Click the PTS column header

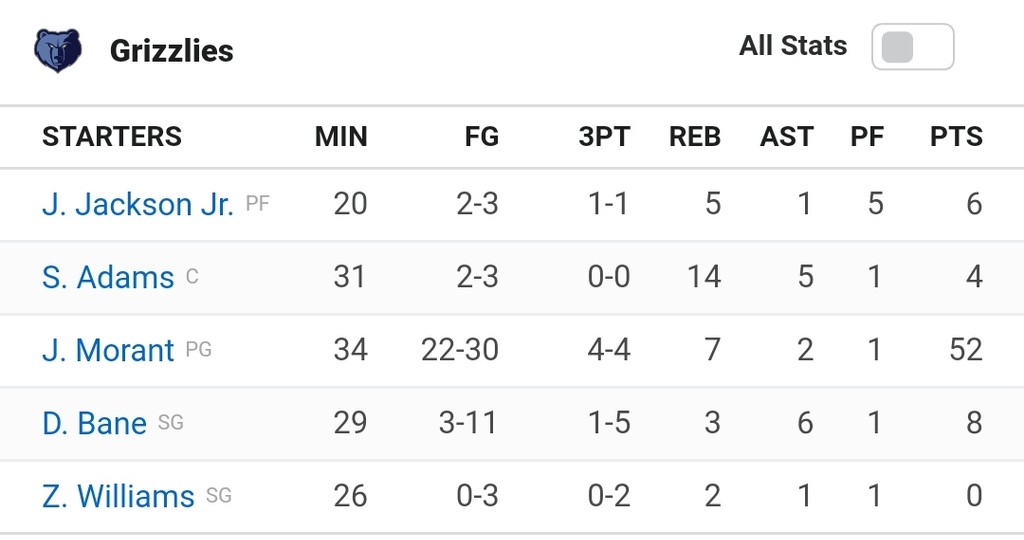[x=956, y=136]
